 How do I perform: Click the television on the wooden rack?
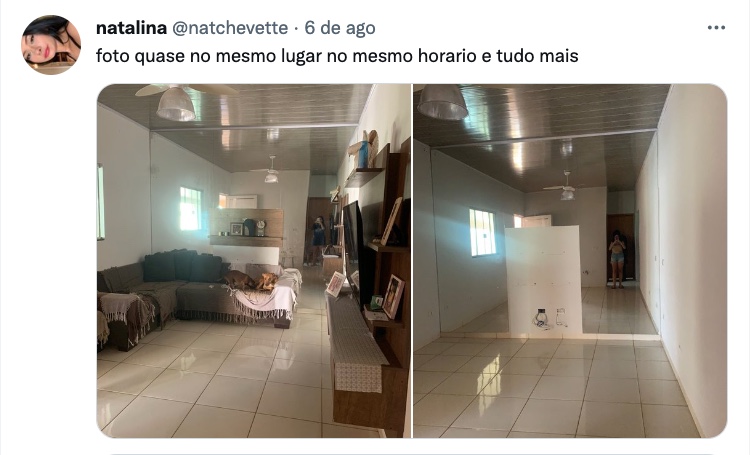click(x=352, y=245)
